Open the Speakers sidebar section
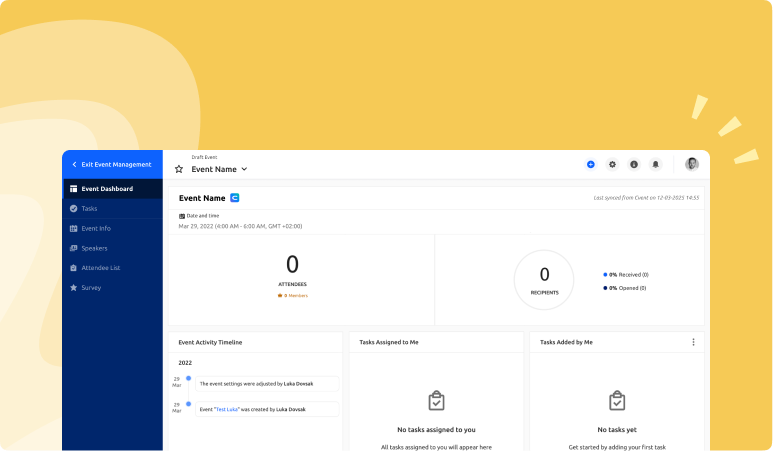773x451 pixels. point(94,248)
